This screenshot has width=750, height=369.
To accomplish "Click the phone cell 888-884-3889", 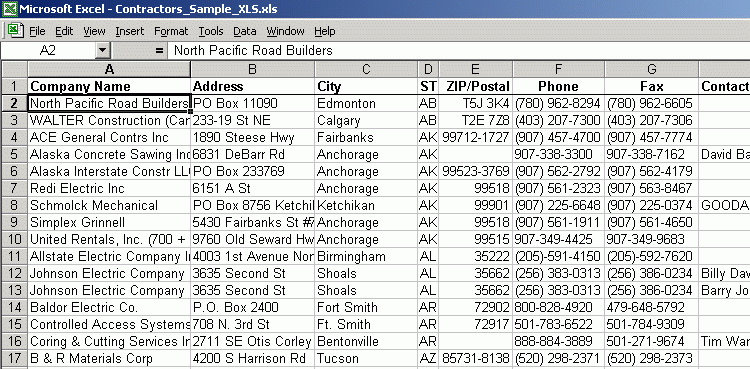I will click(x=558, y=341).
